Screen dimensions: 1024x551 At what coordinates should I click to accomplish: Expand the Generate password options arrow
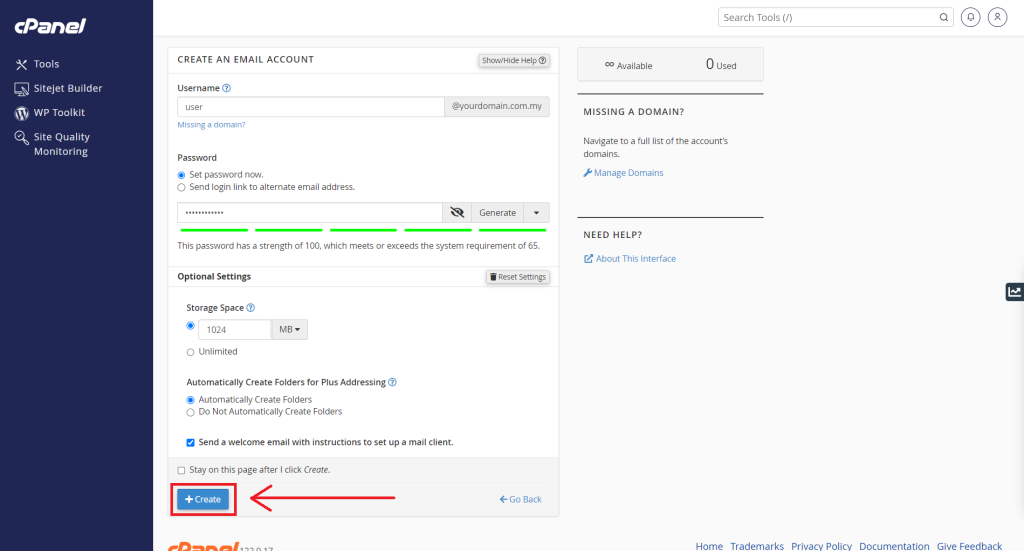pos(536,213)
